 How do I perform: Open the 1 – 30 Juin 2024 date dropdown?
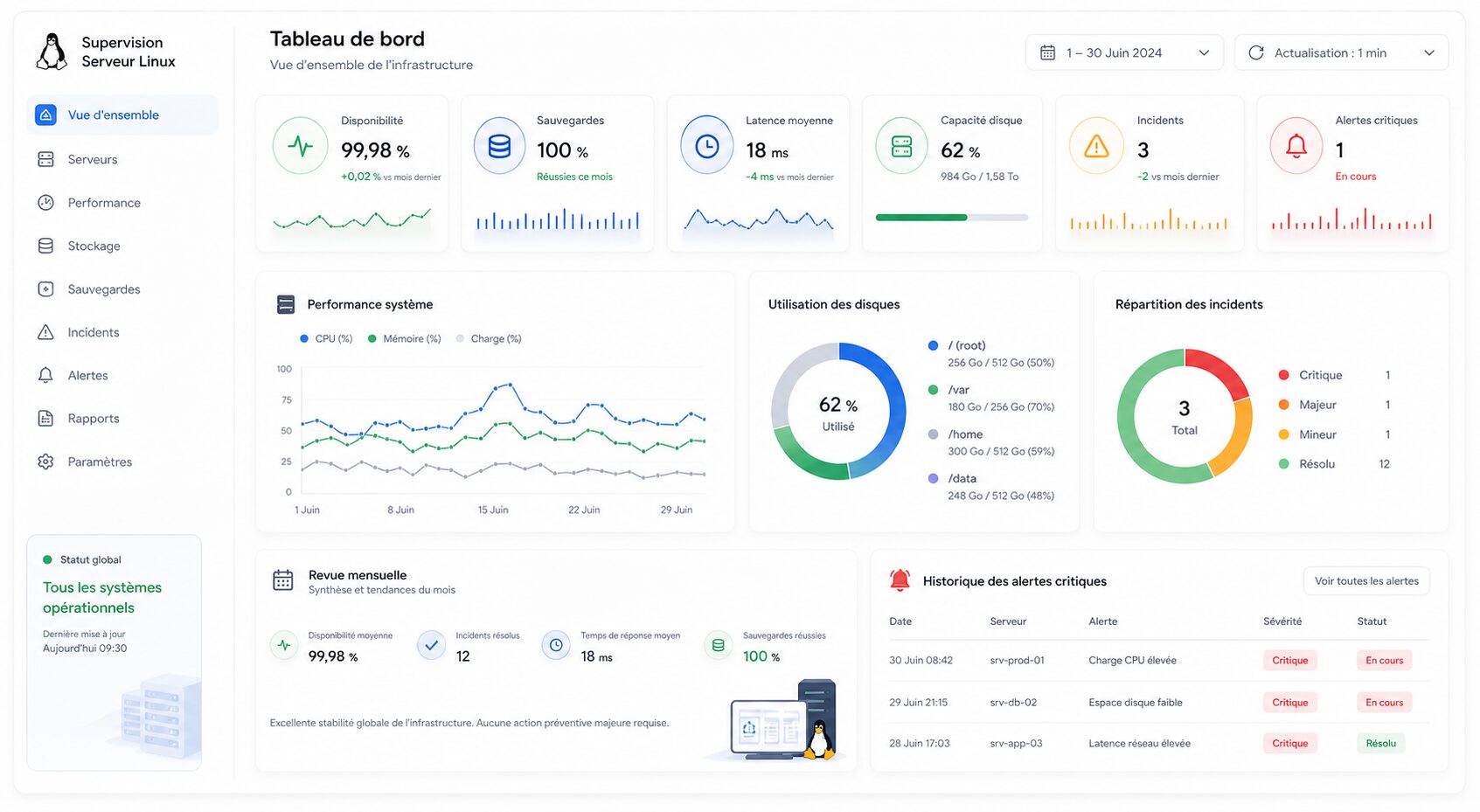[1124, 52]
